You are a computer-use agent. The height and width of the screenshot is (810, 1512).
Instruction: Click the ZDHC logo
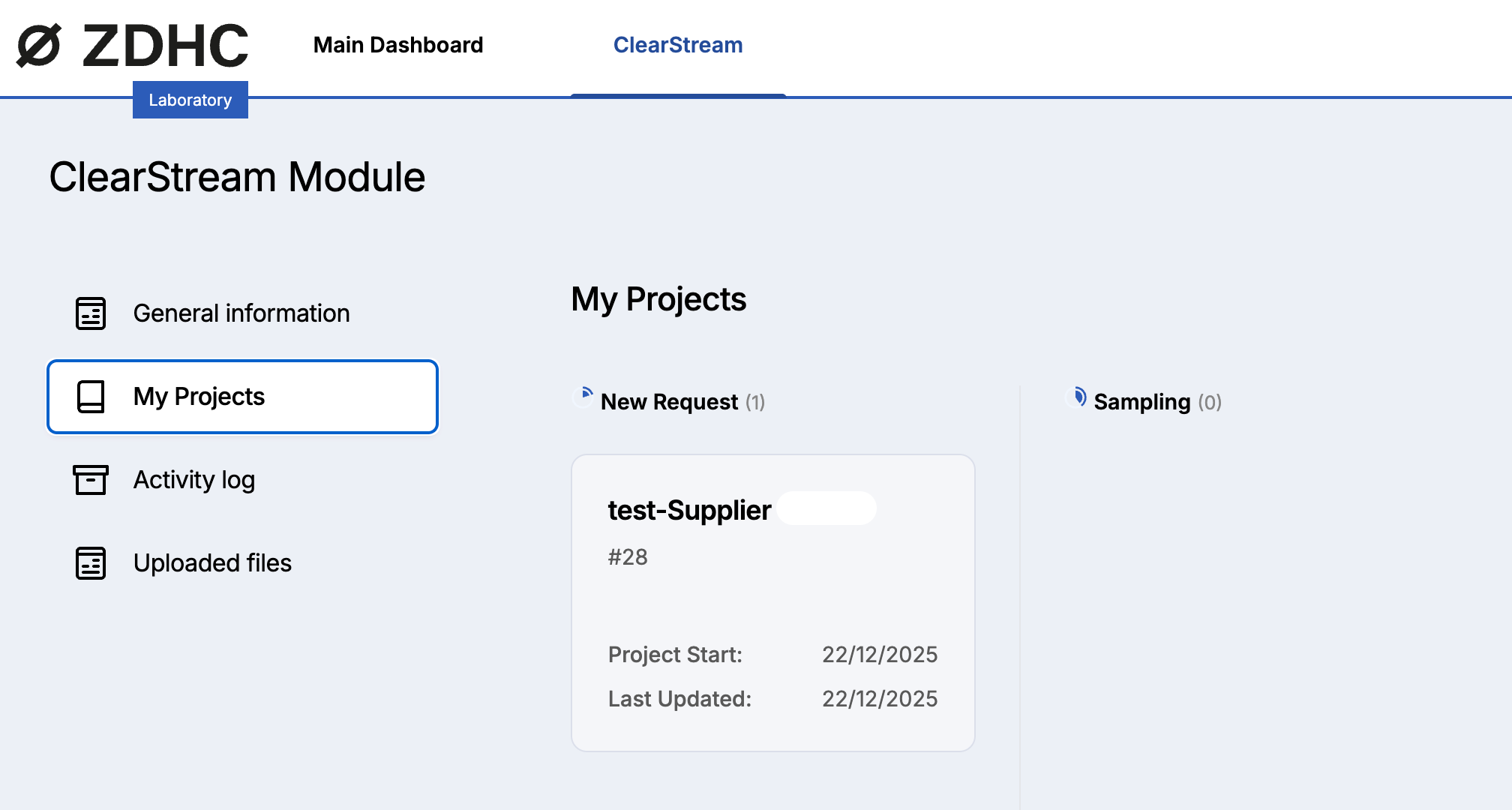click(132, 45)
